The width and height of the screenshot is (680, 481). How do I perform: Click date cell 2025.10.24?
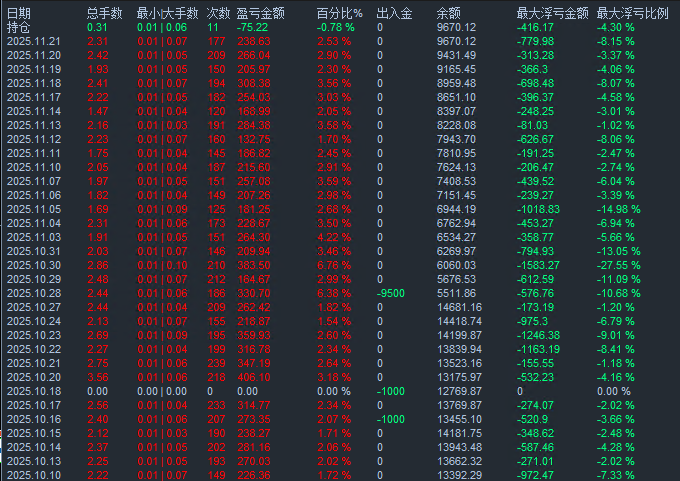click(x=34, y=321)
